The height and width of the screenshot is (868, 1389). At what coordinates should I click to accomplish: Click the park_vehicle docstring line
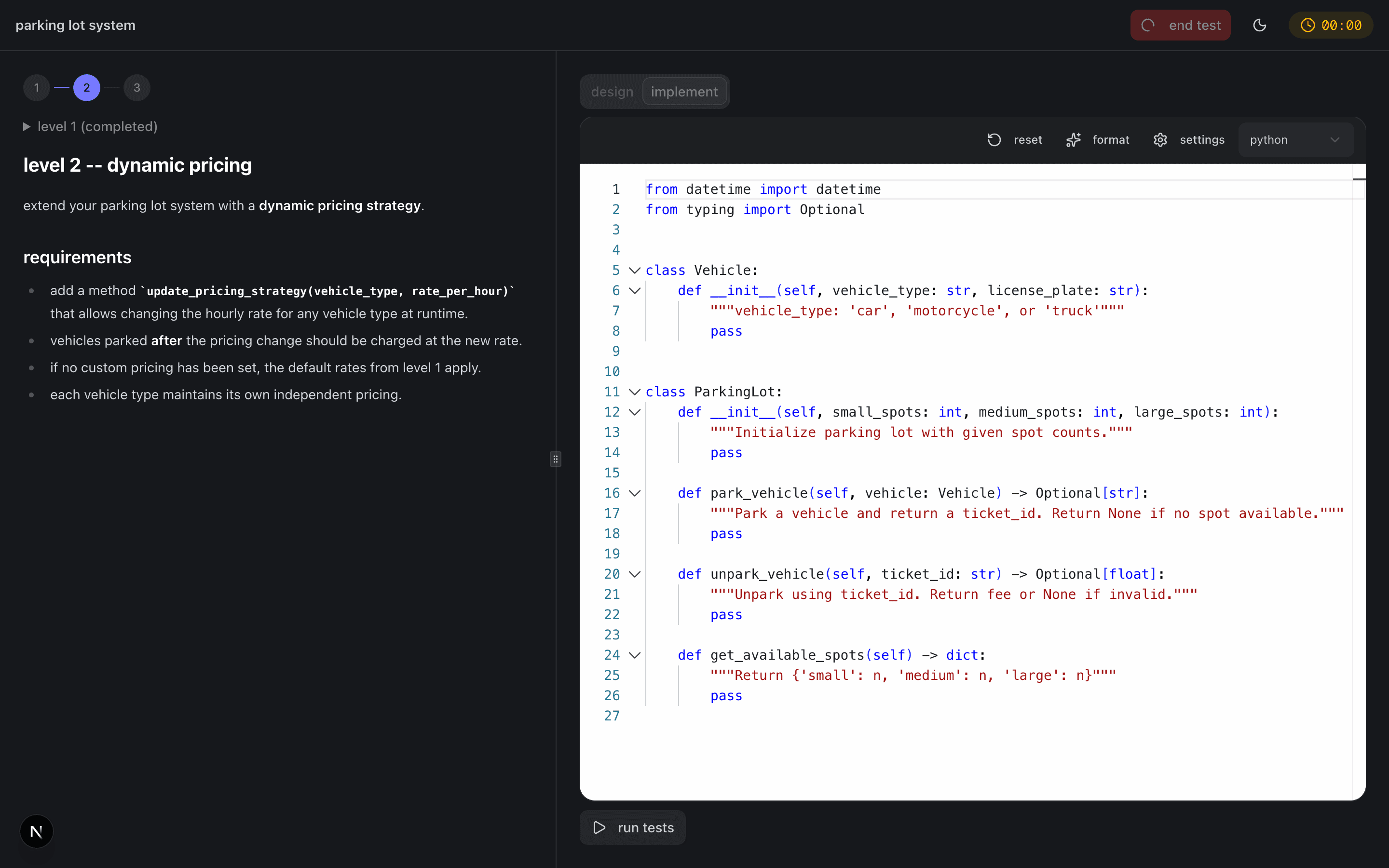[1027, 513]
